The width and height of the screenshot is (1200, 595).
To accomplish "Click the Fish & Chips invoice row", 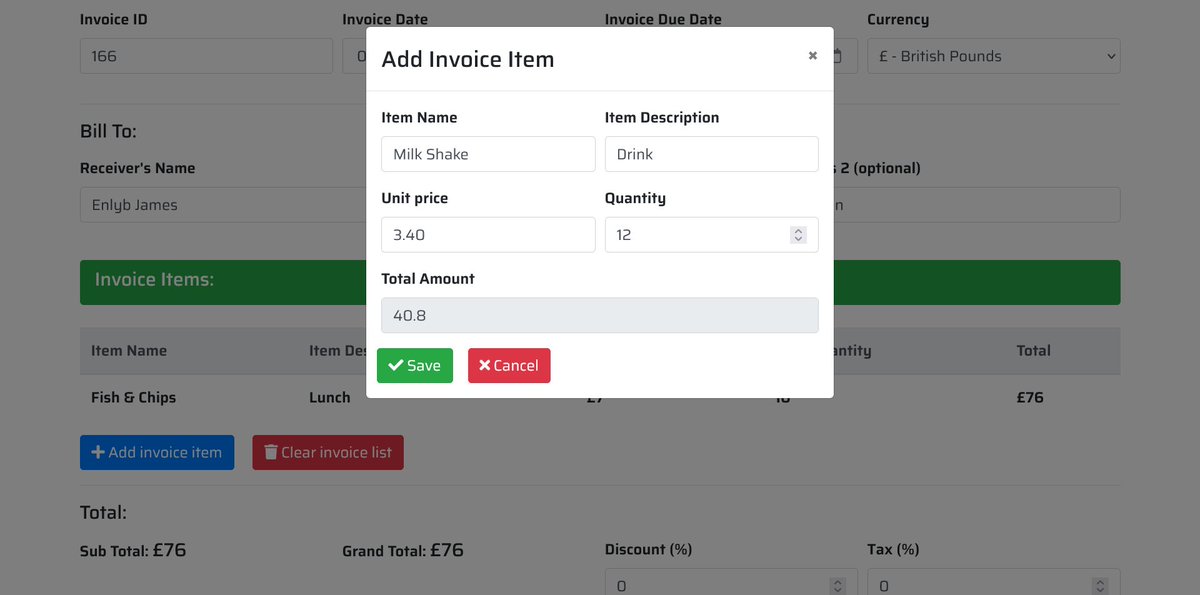I will click(600, 397).
